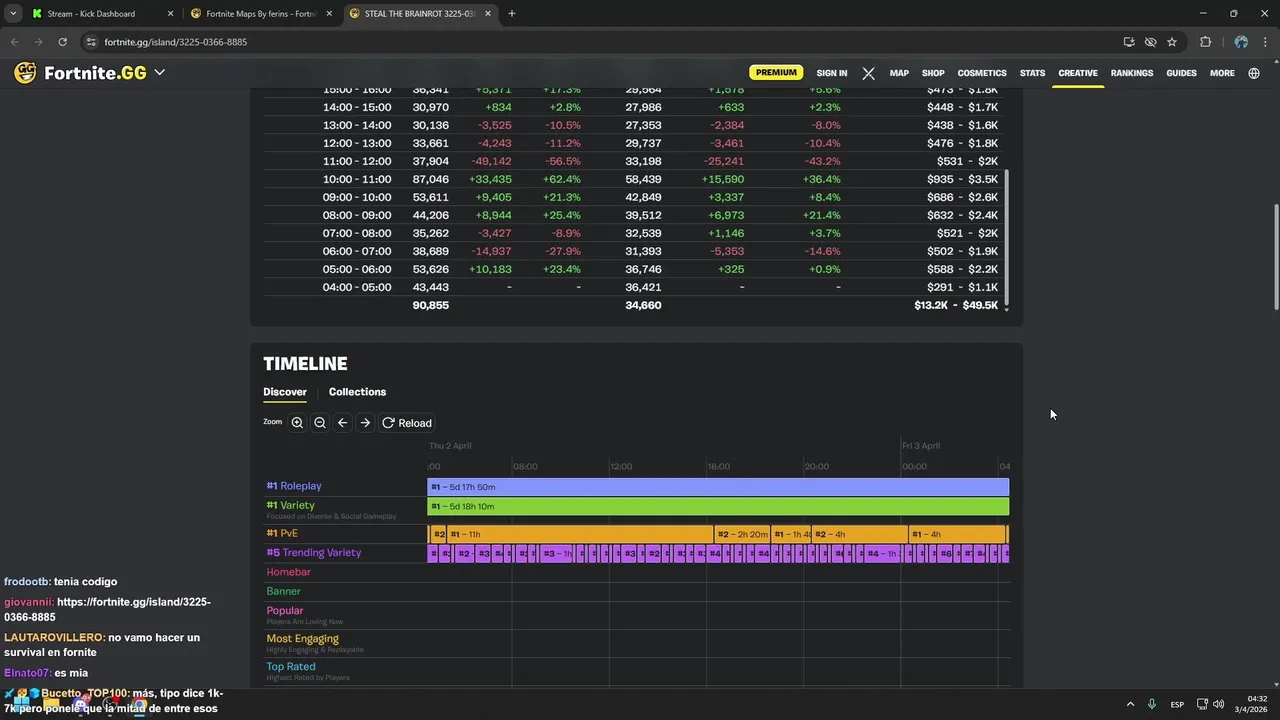Screen dimensions: 1280x720
Task: Click the Fortnite.GG logo icon
Action: tap(25, 73)
